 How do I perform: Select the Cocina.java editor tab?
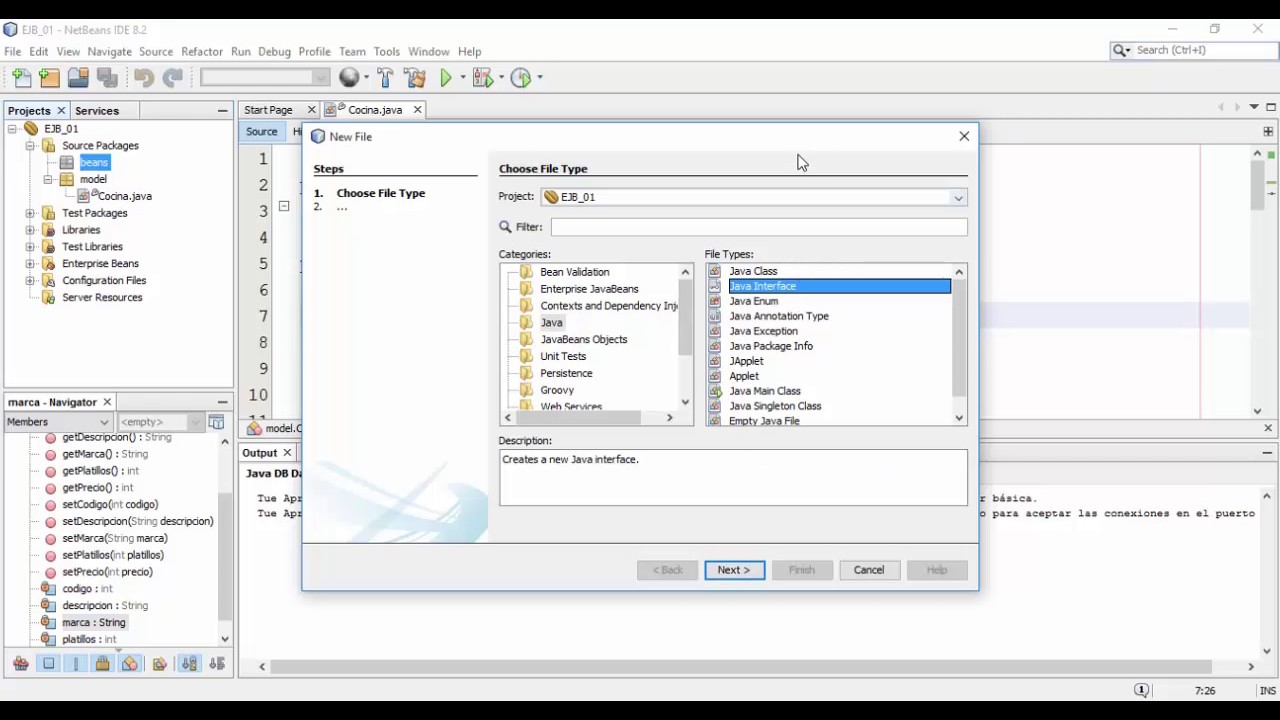[374, 110]
